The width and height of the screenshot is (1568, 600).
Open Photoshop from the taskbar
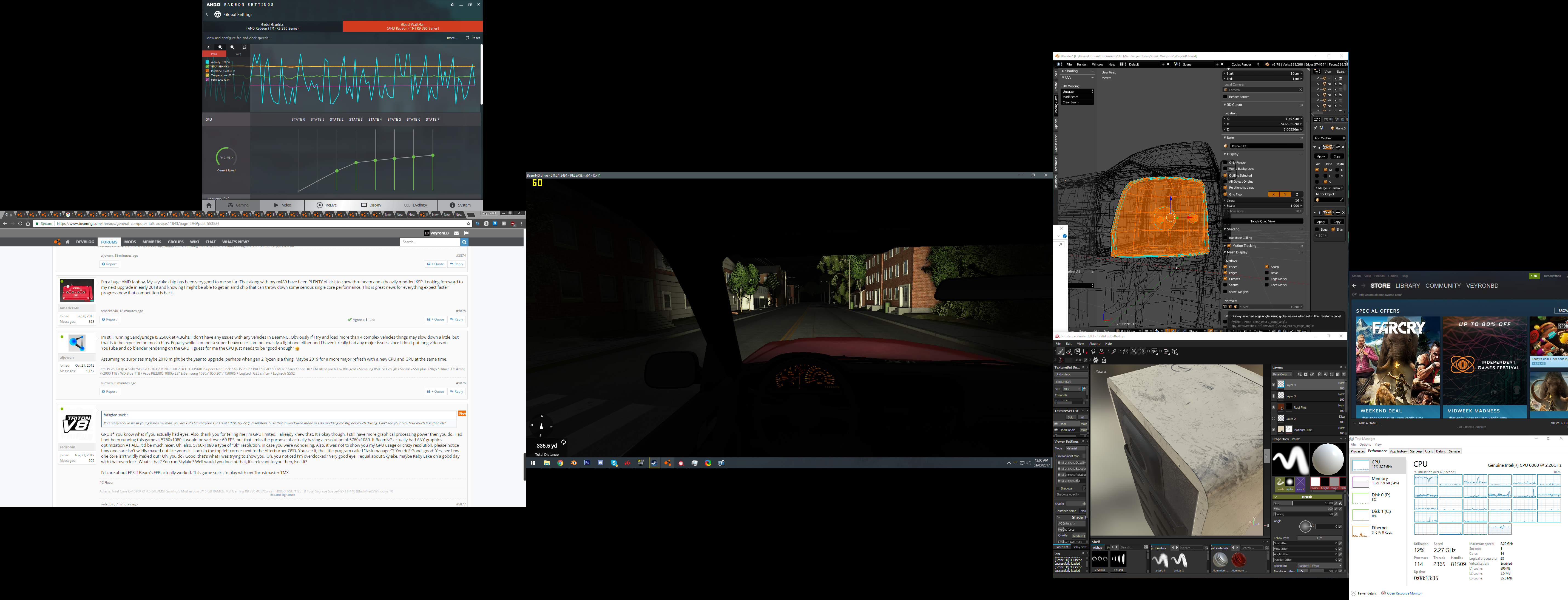click(x=587, y=463)
